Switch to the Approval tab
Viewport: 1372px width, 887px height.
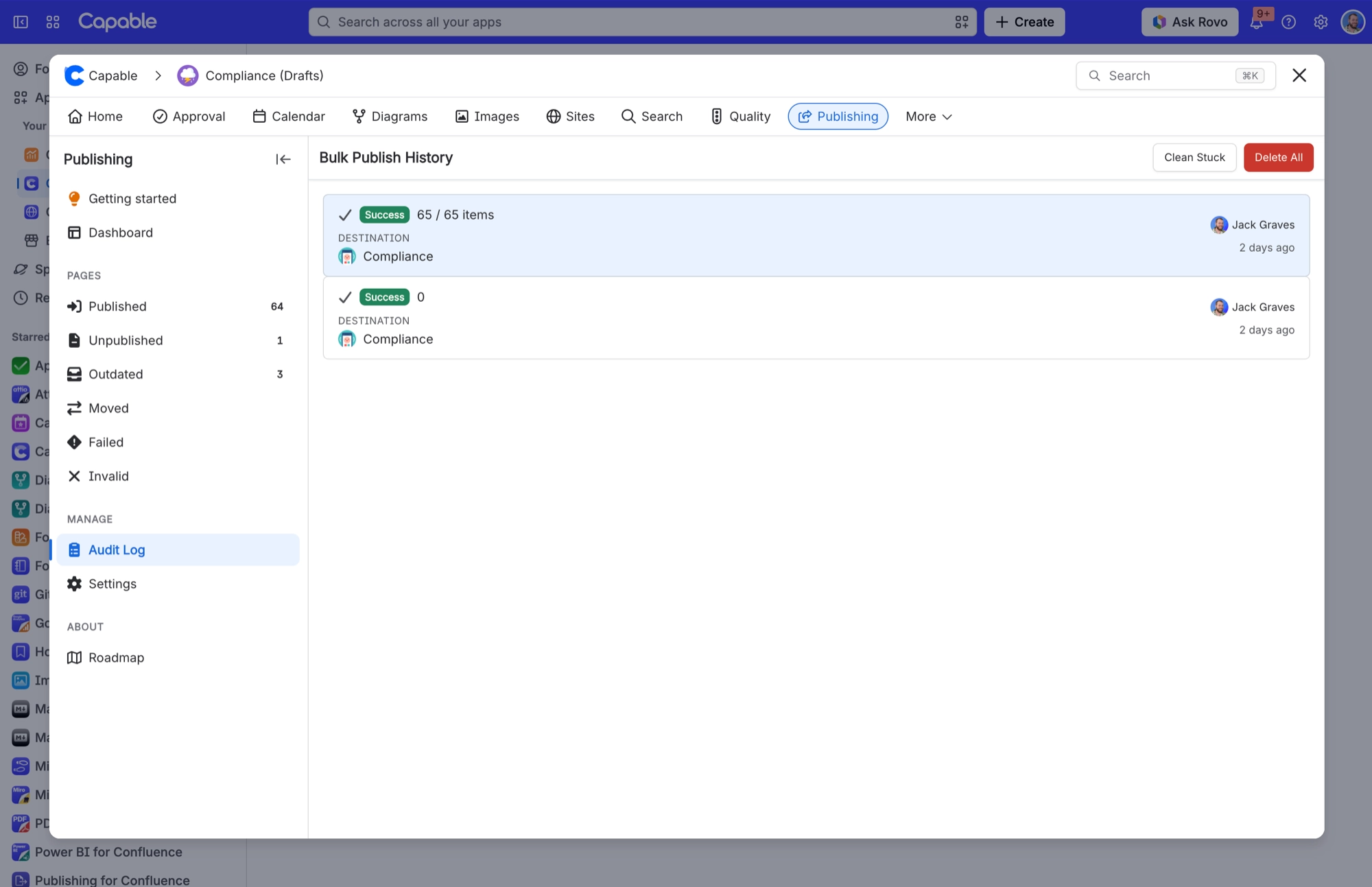click(x=189, y=117)
